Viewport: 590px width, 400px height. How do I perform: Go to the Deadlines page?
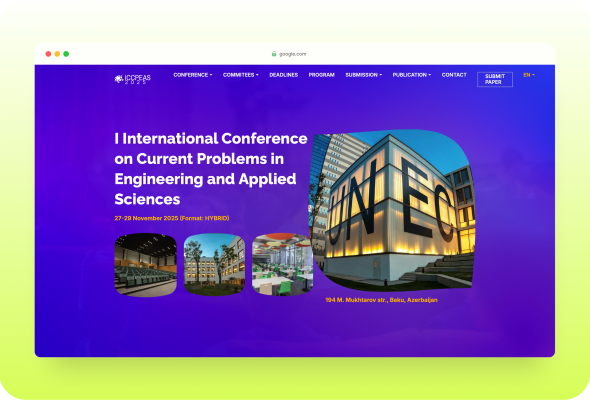click(x=284, y=75)
